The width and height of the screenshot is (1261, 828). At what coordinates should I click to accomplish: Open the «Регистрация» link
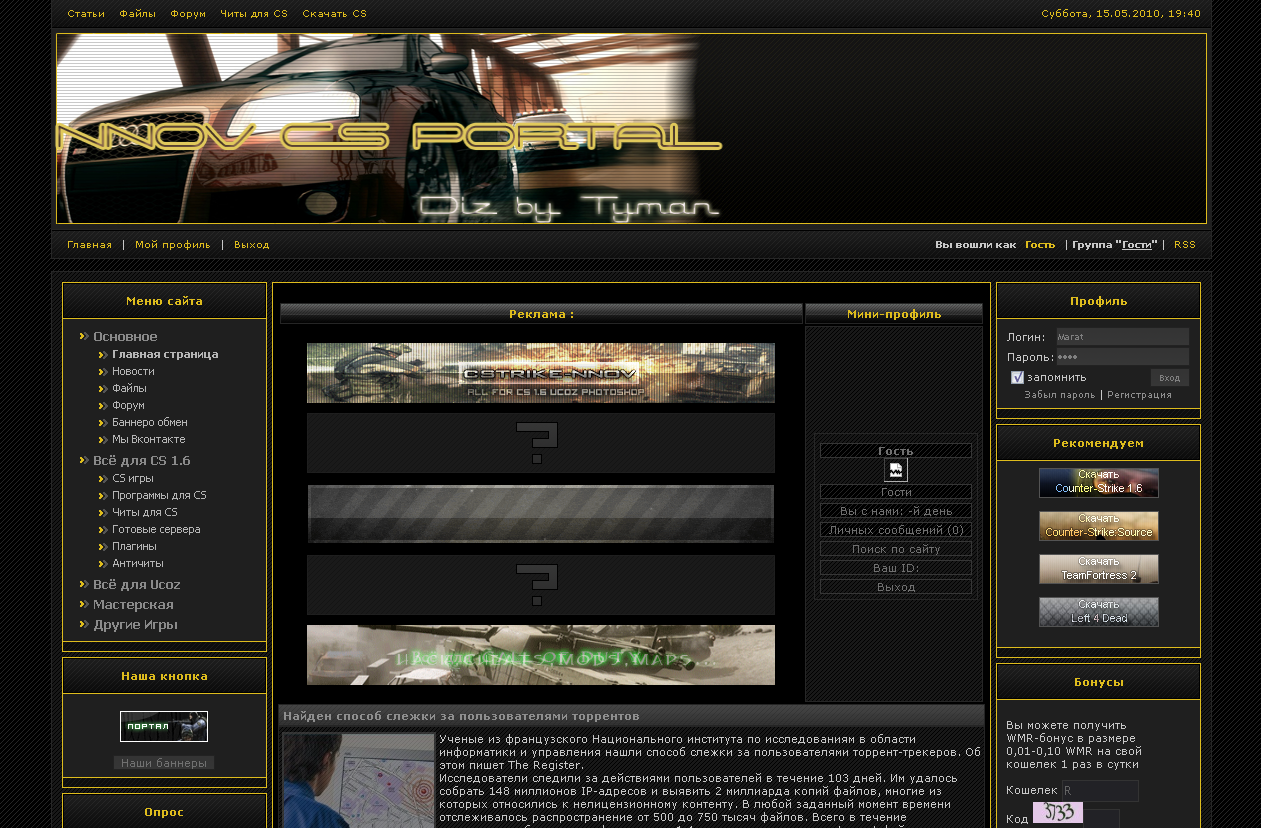coord(1139,395)
